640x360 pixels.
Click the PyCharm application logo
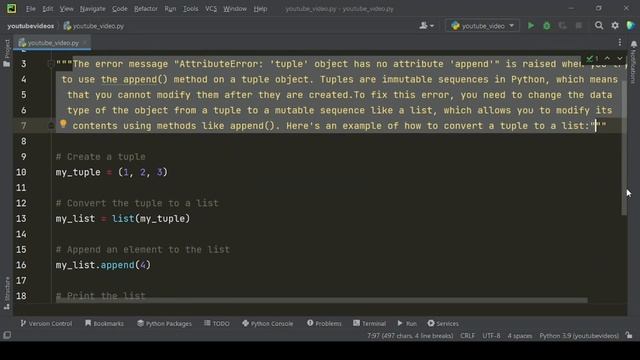[x=11, y=8]
